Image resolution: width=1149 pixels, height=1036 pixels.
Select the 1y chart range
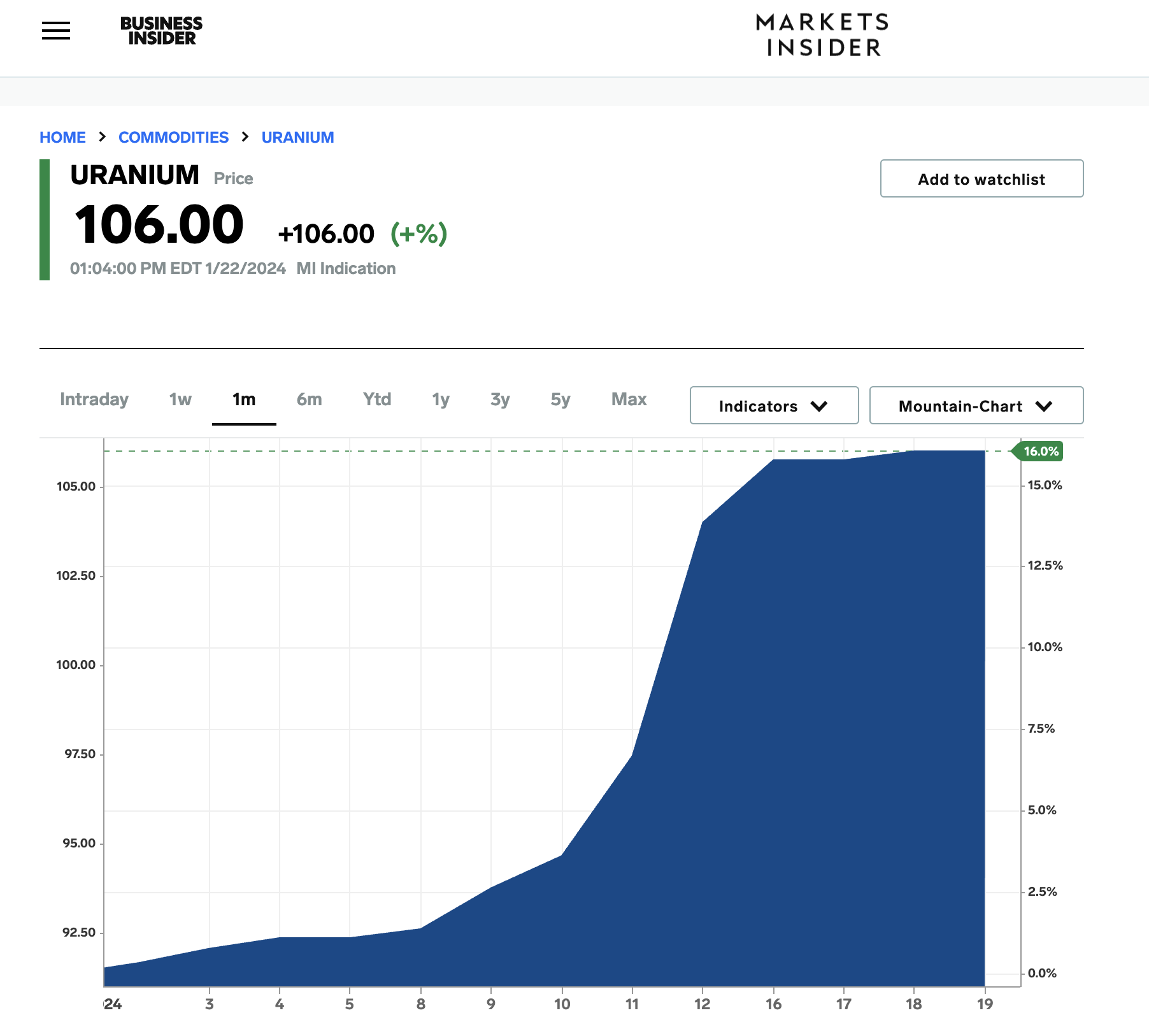[441, 399]
